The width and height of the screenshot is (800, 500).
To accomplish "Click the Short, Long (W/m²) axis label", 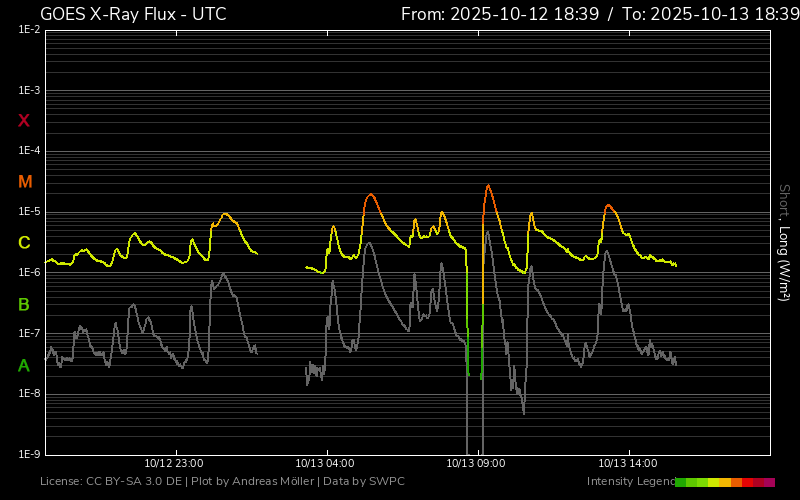I will click(785, 242).
